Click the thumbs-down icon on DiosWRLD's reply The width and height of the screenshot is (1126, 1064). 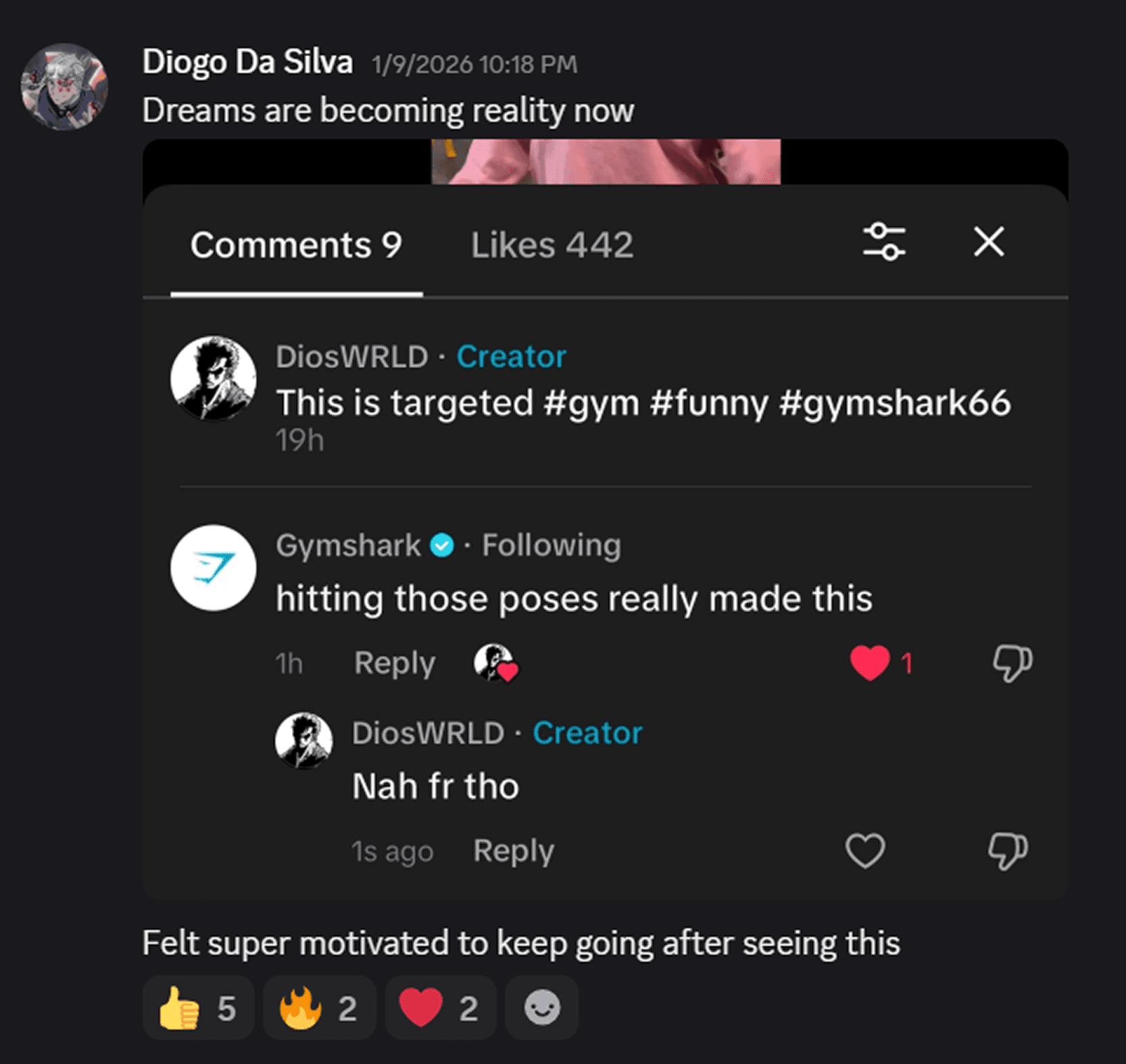(1007, 851)
